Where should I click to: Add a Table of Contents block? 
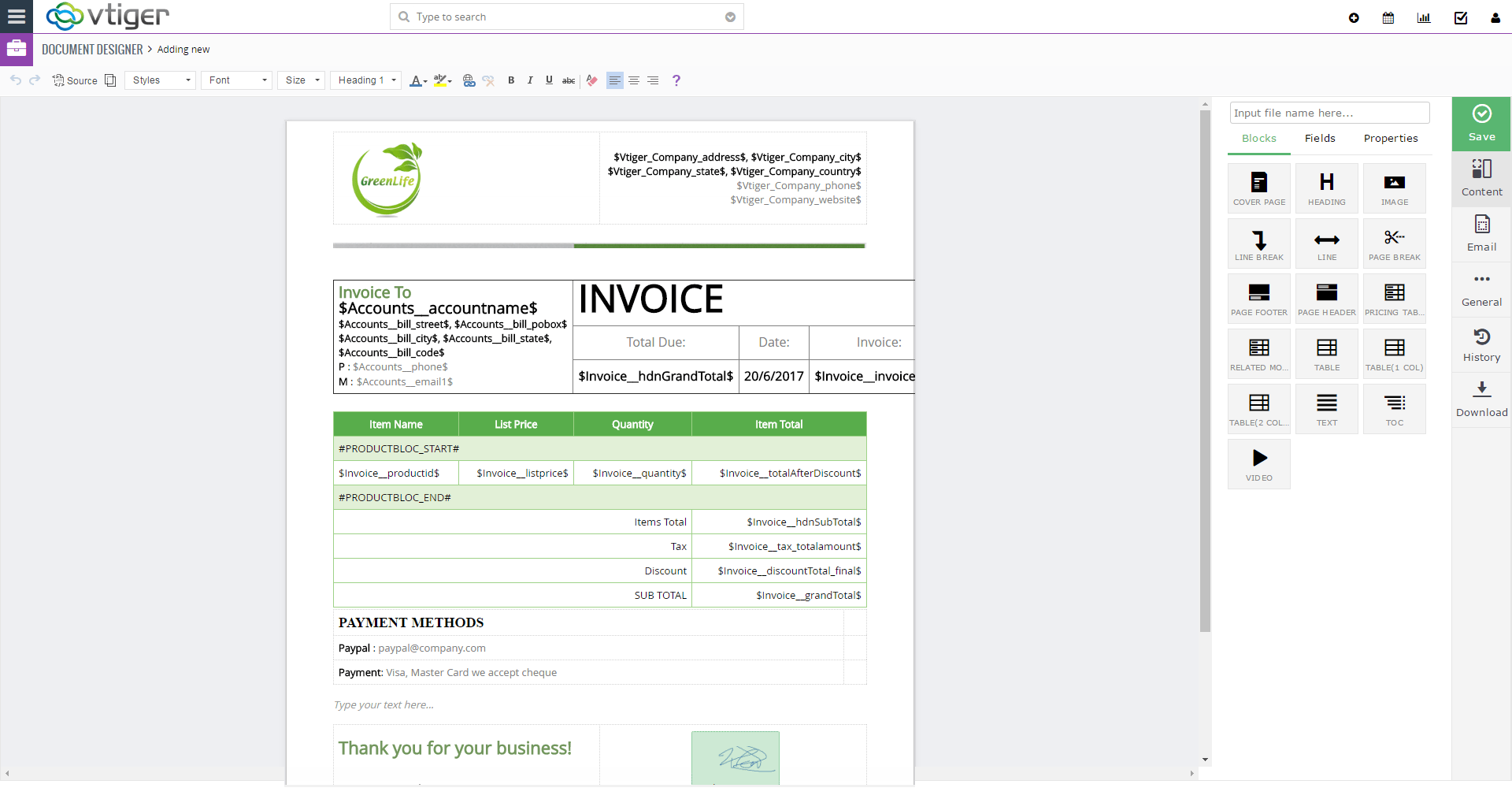coord(1394,408)
